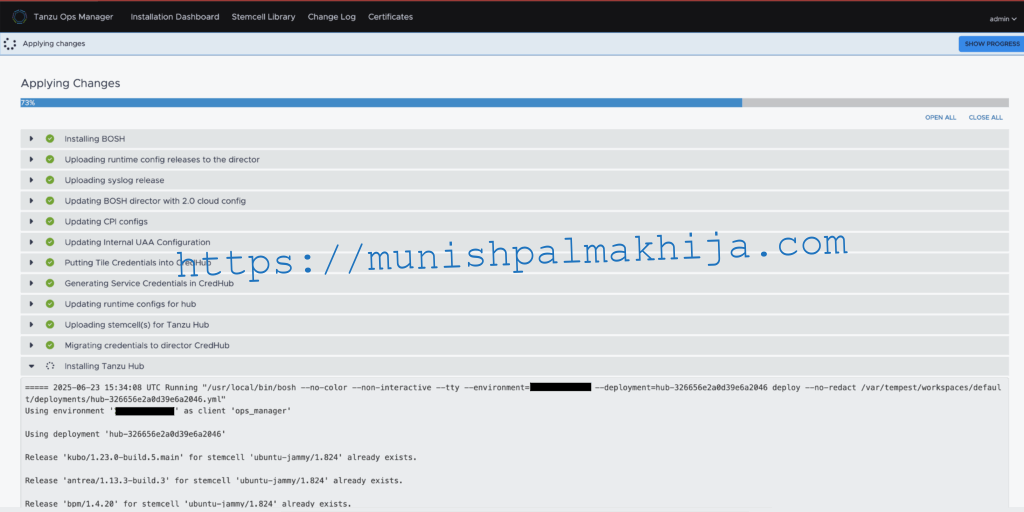The width and height of the screenshot is (1024, 512).
Task: Click the SHOW PROGRESS button
Action: (x=991, y=44)
